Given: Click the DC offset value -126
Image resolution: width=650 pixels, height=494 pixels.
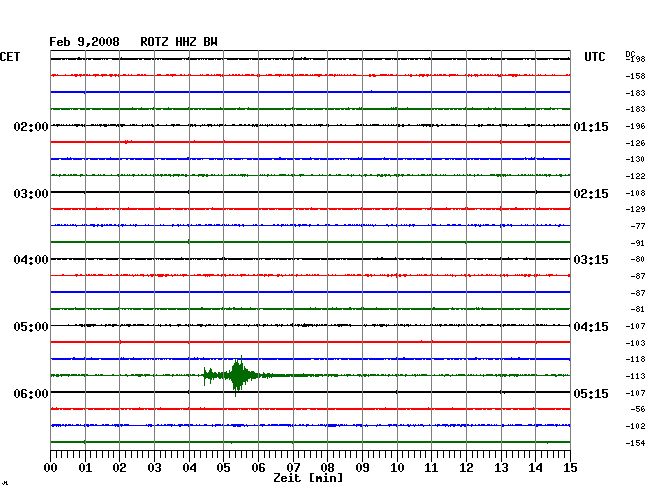Looking at the screenshot, I should coord(635,143).
